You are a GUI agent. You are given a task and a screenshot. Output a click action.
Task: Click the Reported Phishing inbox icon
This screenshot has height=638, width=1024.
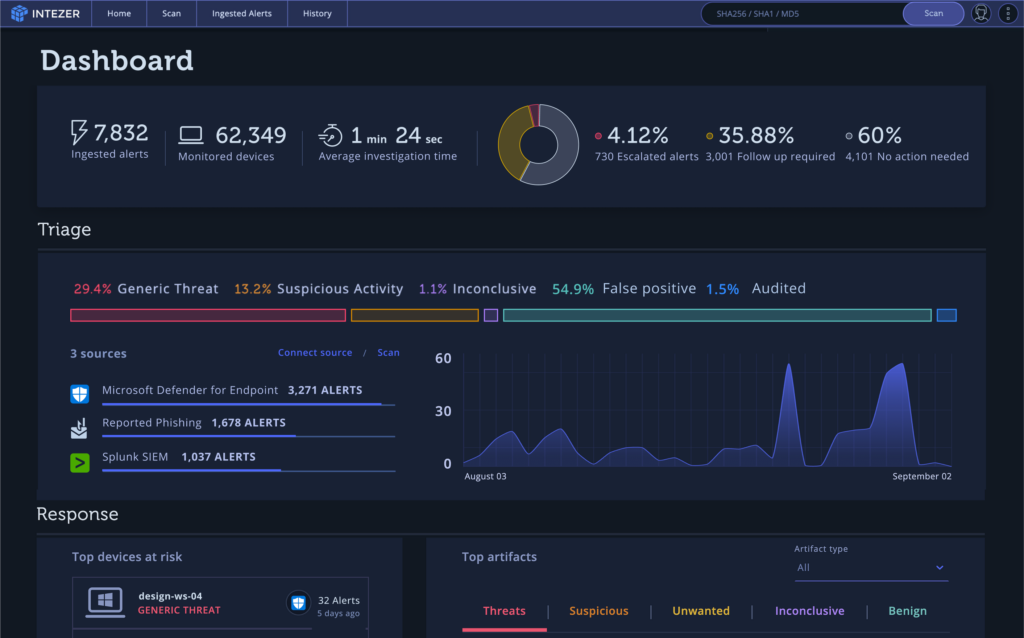pos(79,428)
